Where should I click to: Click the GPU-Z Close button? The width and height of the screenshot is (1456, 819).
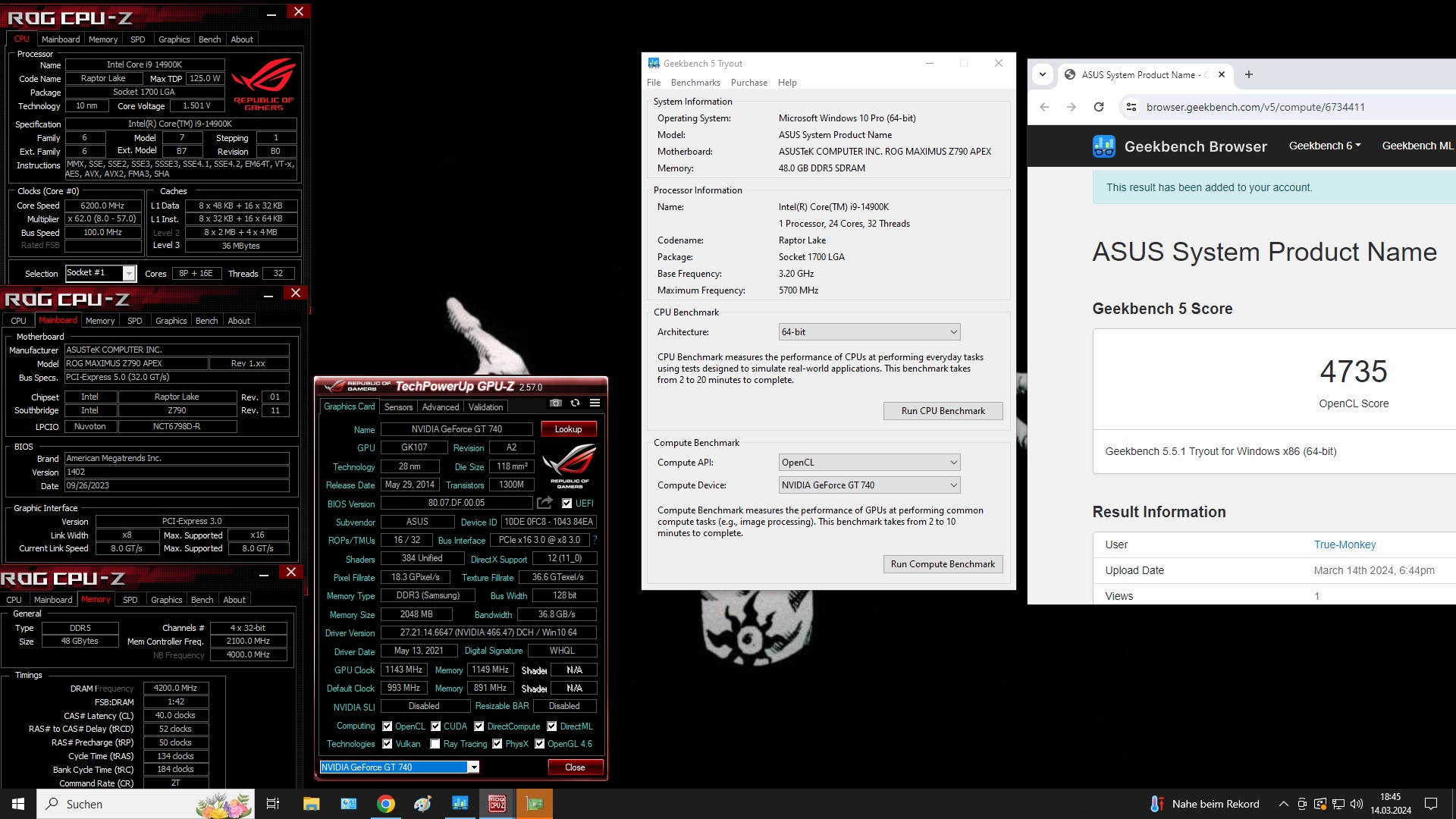pos(576,767)
